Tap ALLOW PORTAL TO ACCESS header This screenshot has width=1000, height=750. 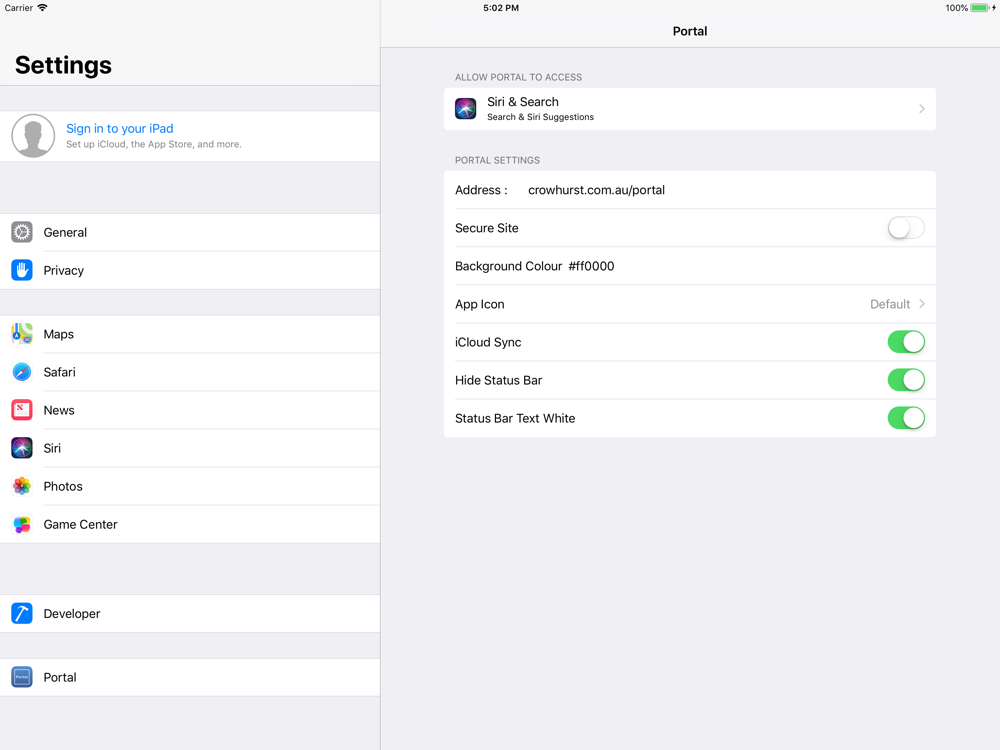coord(518,77)
